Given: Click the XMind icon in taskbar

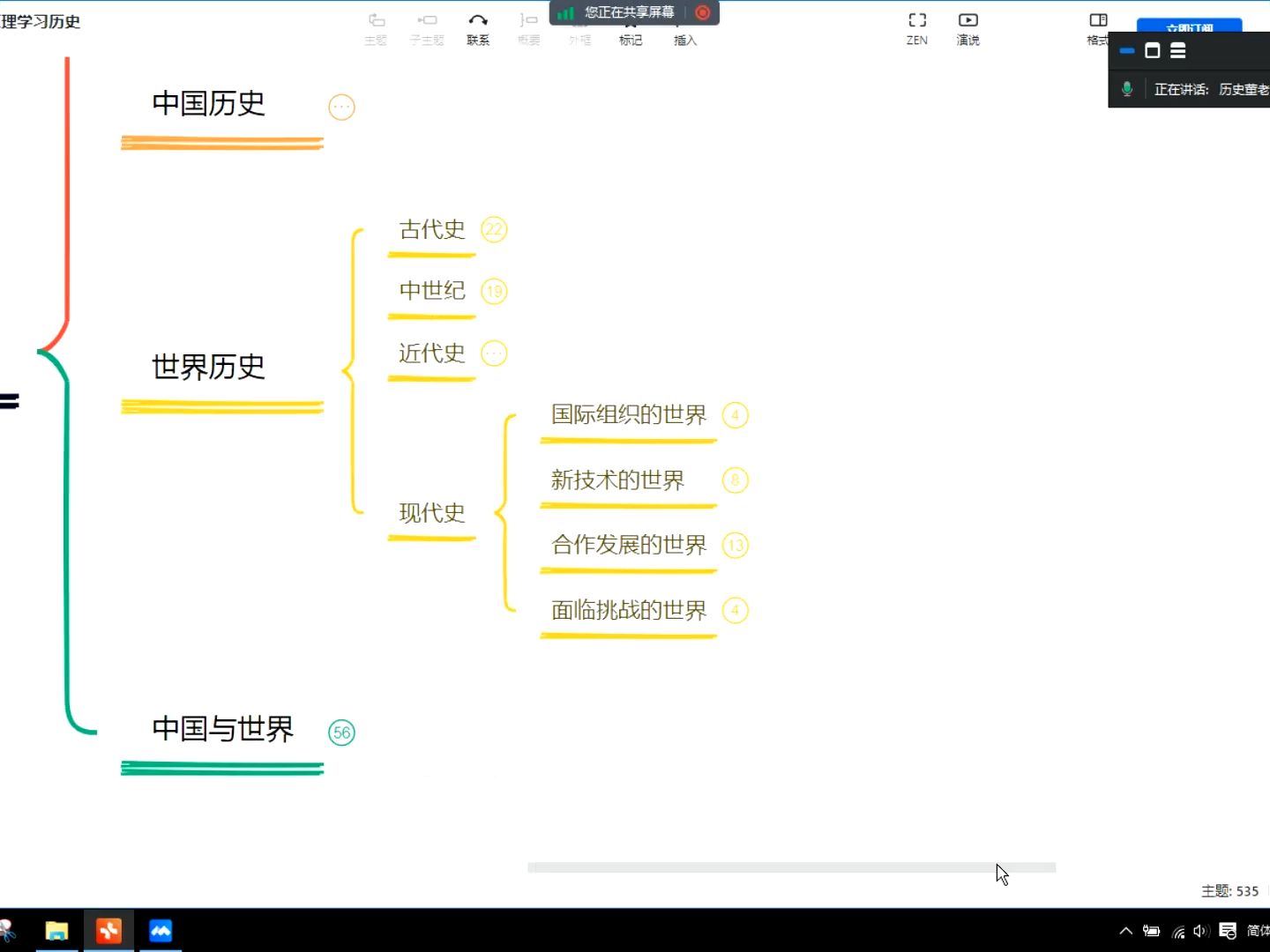Looking at the screenshot, I should tap(109, 931).
